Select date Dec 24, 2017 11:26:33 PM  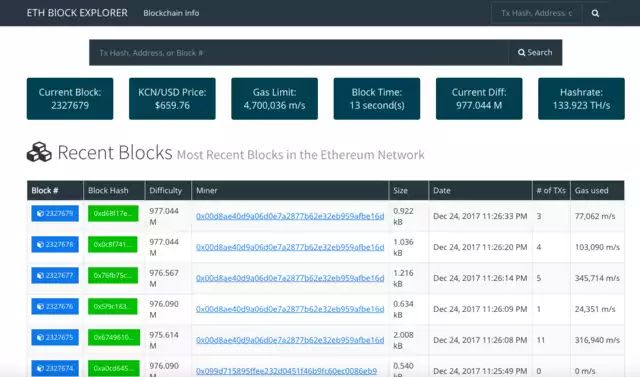480,216
